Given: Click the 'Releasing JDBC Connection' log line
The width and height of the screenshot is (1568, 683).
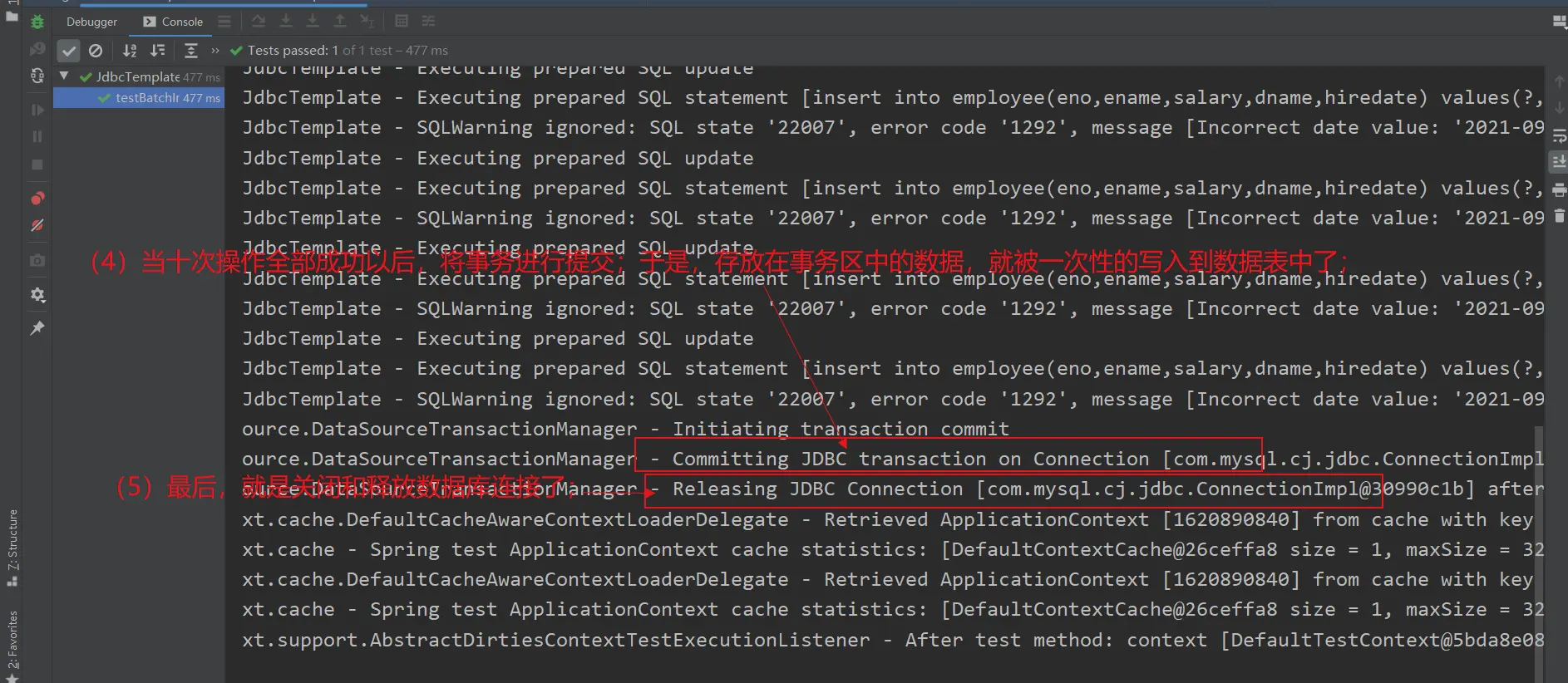Looking at the screenshot, I should coord(893,489).
